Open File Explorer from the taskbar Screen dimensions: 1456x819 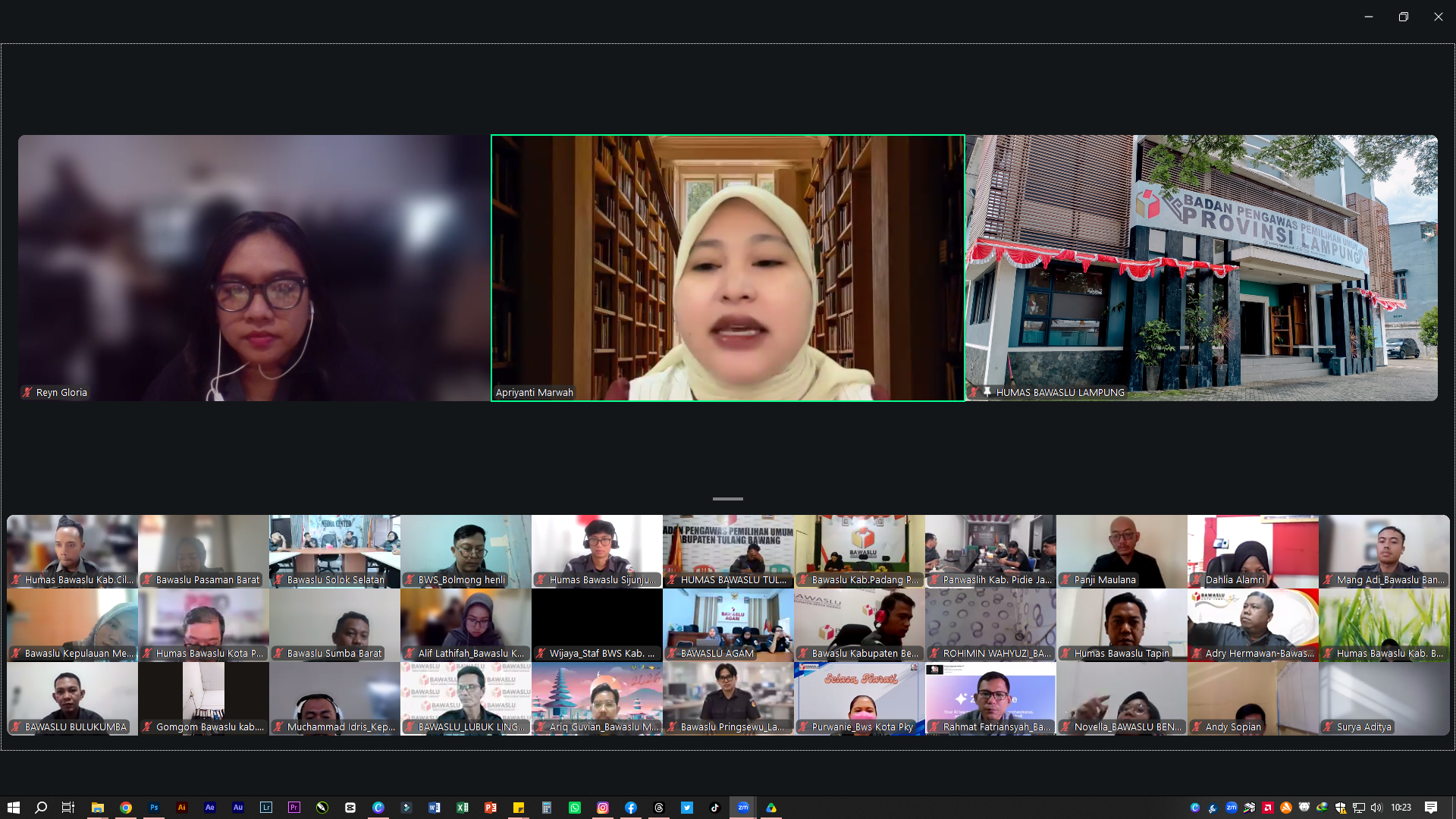click(x=98, y=808)
